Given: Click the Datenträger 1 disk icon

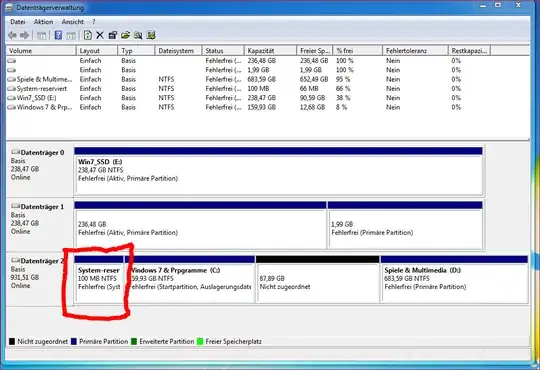Looking at the screenshot, I should [x=15, y=206].
